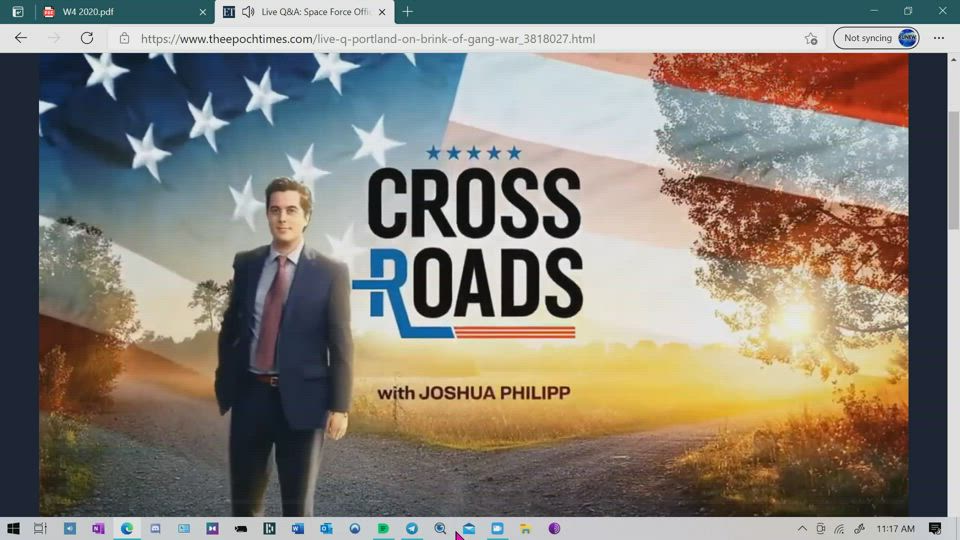The image size is (960, 540).
Task: Open the Action Center notifications icon
Action: pos(935,529)
